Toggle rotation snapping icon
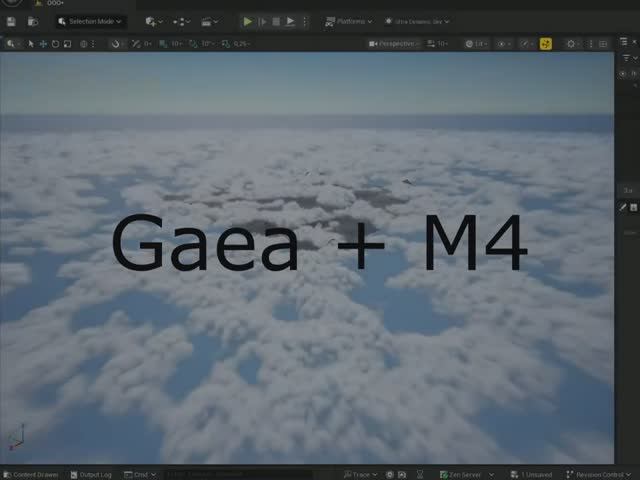Screen dimensions: 640x480 click(x=193, y=44)
